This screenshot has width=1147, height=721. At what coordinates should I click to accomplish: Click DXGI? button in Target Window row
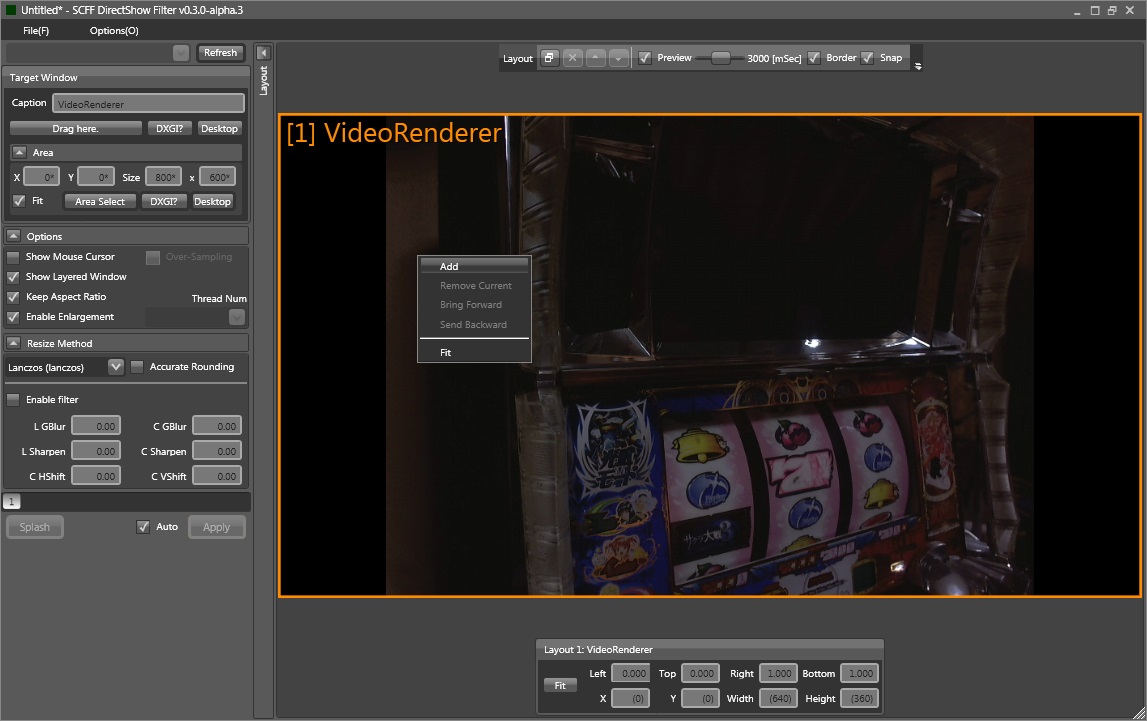pyautogui.click(x=170, y=129)
